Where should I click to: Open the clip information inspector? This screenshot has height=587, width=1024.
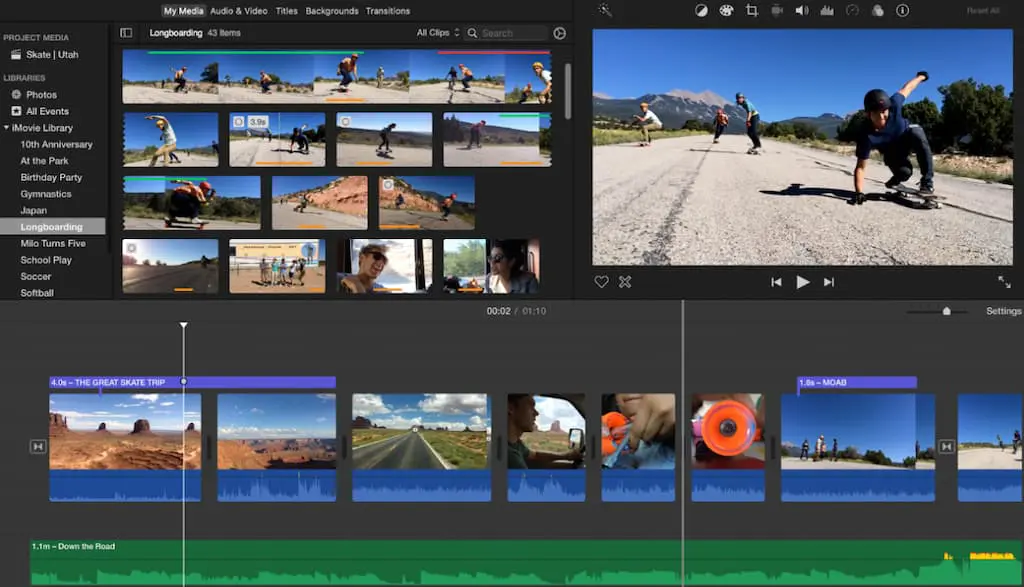[903, 10]
